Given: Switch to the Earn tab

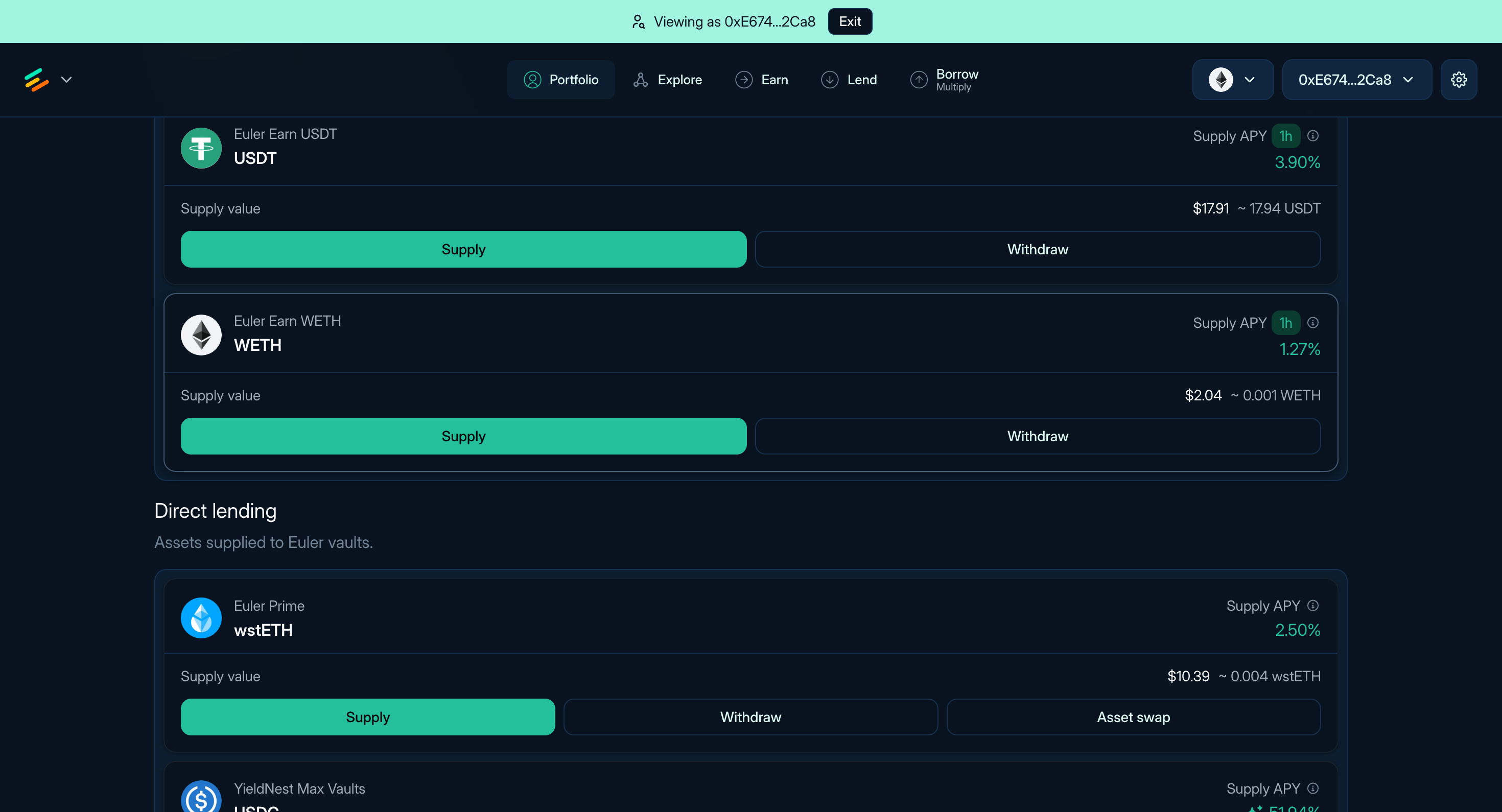Looking at the screenshot, I should (x=761, y=80).
